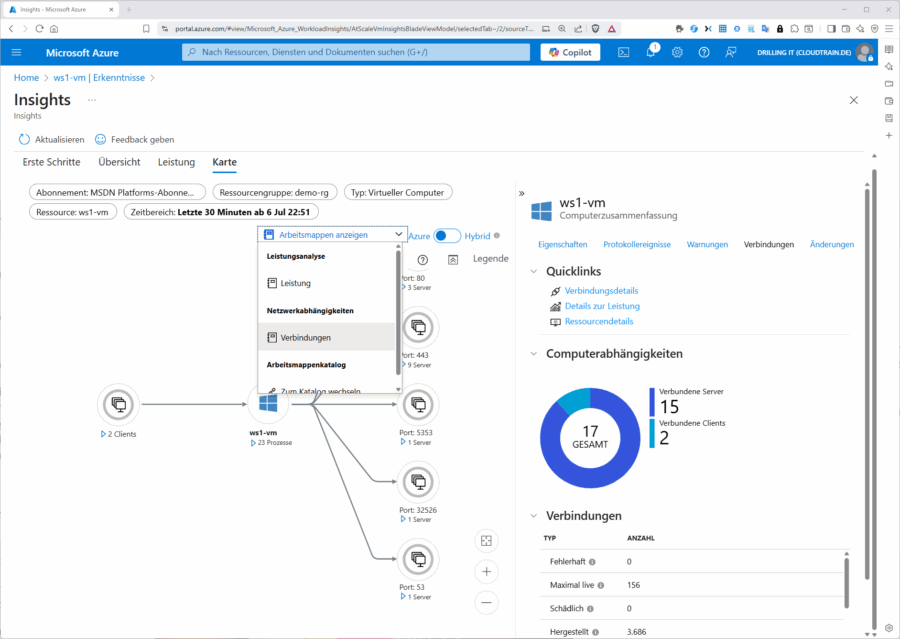The width and height of the screenshot is (900, 639).
Task: Open the Details zur Leistung quicklink
Action: tap(602, 306)
